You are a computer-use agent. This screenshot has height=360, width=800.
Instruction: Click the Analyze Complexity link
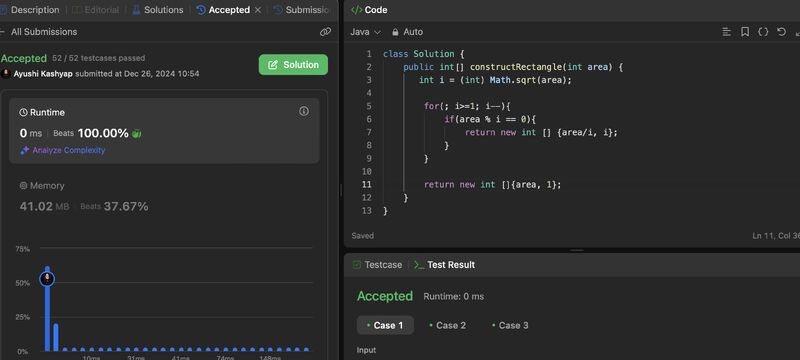coord(63,150)
